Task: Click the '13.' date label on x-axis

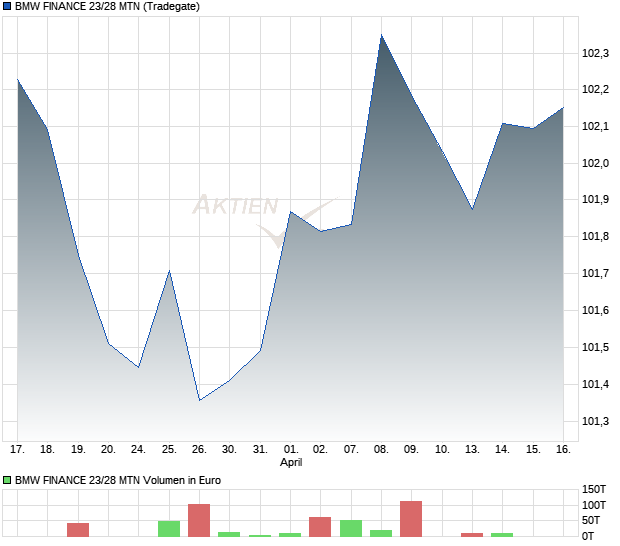Action: pyautogui.click(x=472, y=449)
